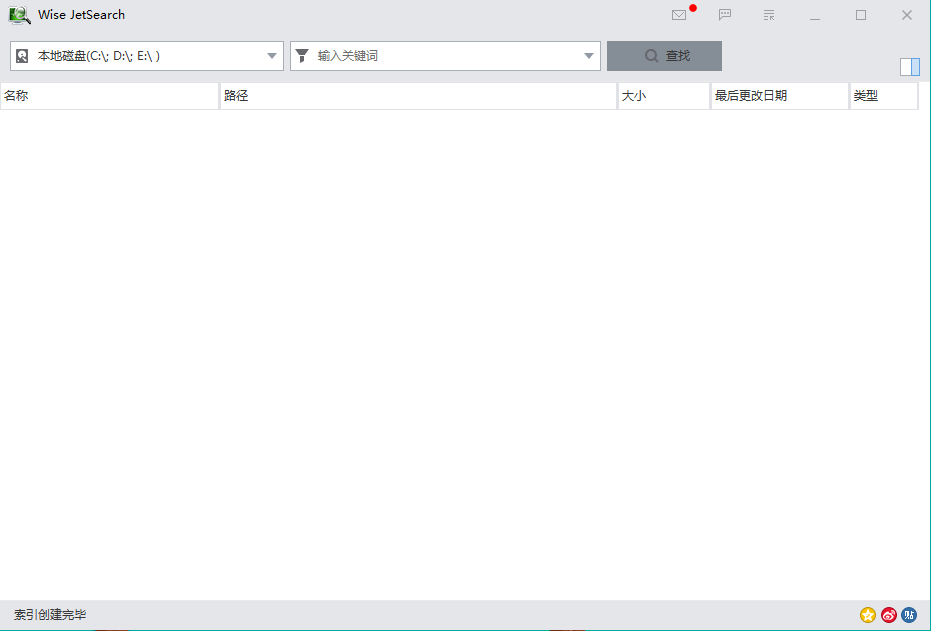The image size is (931, 631).
Task: Toggle the preview pane layout button
Action: (909, 67)
